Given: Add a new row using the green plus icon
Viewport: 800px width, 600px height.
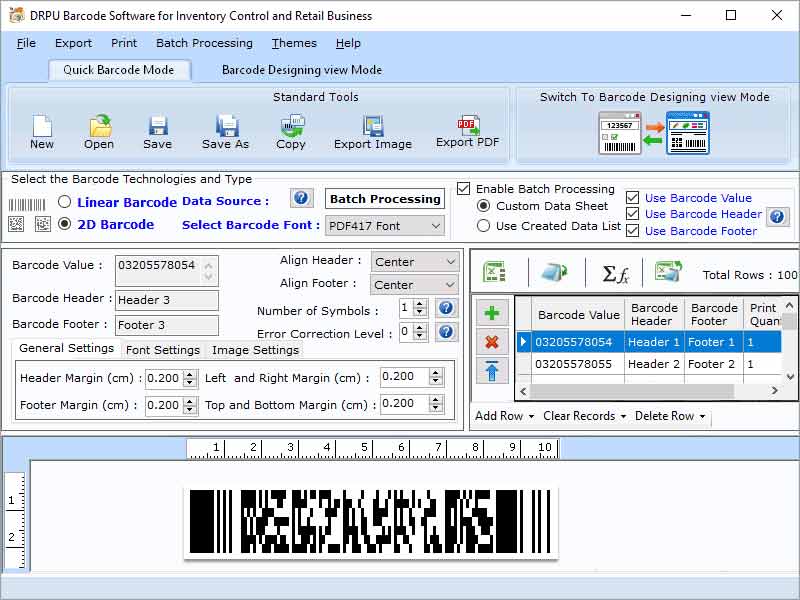Looking at the screenshot, I should 491,311.
